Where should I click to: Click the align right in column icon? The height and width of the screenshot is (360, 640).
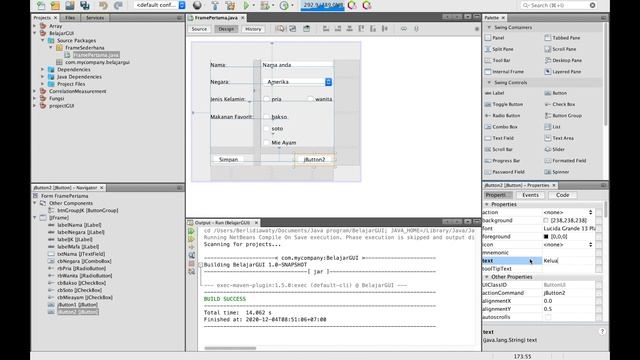[x=338, y=29]
